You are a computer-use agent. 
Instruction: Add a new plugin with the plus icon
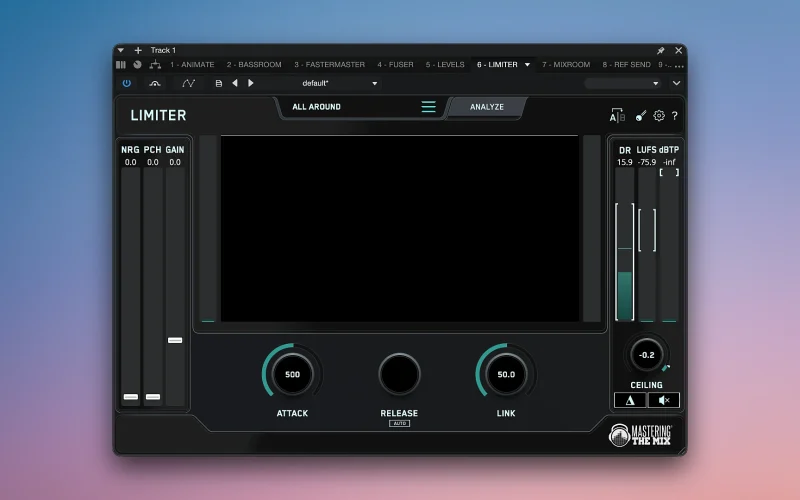click(x=138, y=50)
